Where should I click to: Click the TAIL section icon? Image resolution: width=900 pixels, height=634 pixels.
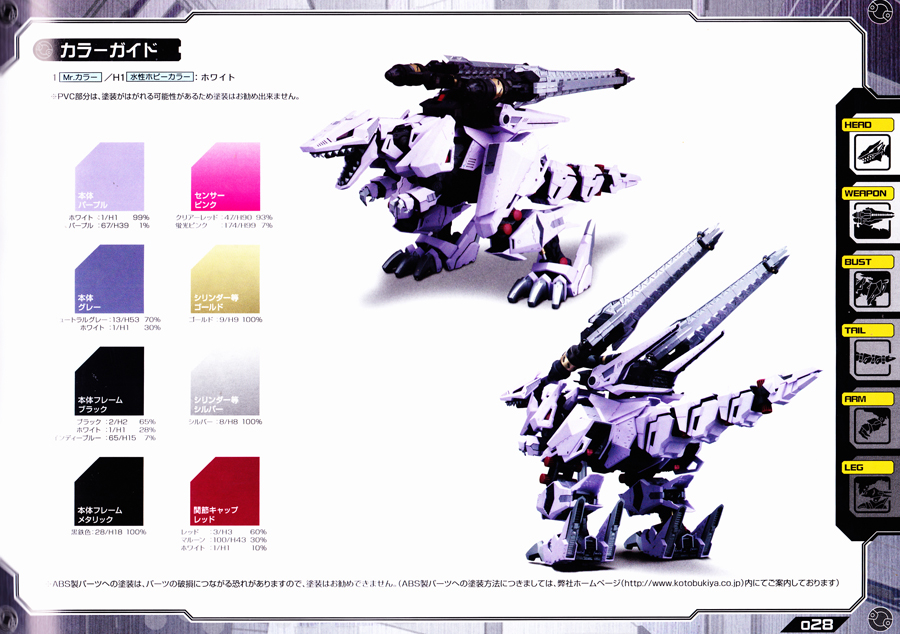pyautogui.click(x=872, y=357)
